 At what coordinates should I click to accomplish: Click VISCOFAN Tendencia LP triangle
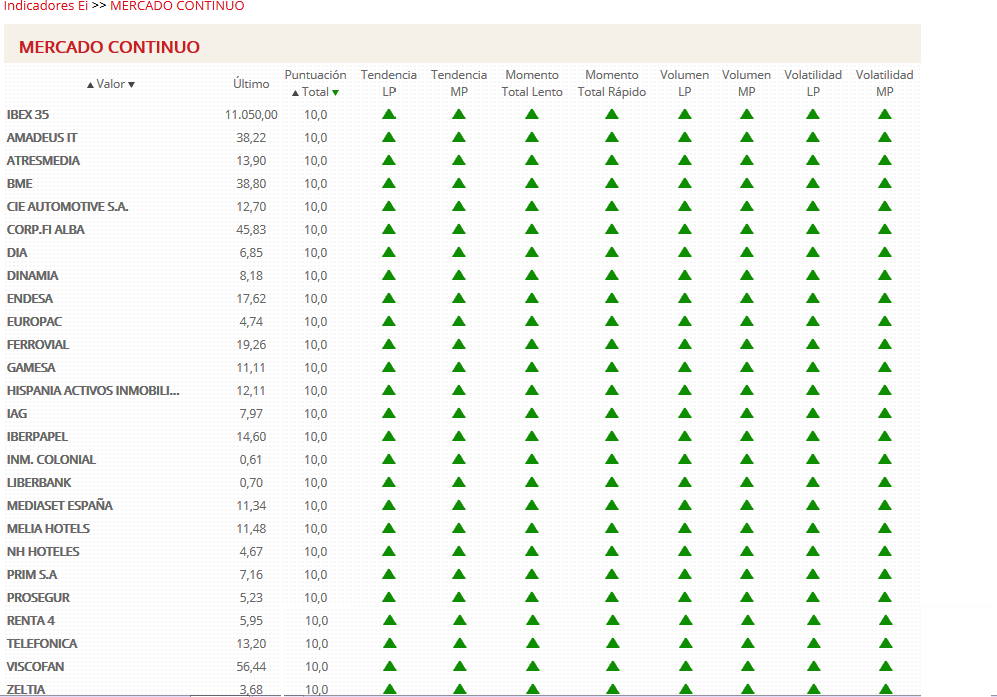(390, 666)
